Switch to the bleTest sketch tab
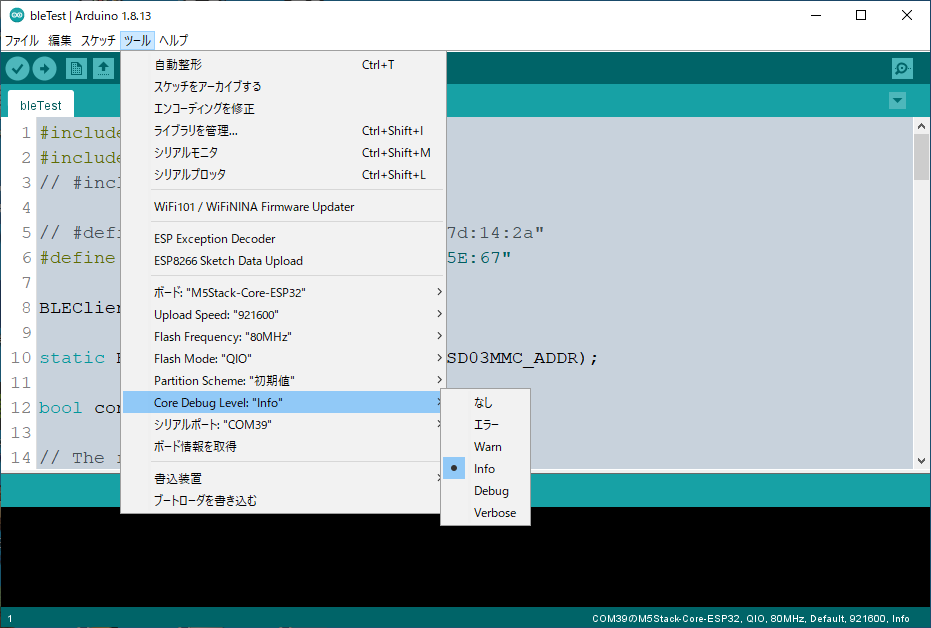This screenshot has height=628, width=931. coord(41,105)
